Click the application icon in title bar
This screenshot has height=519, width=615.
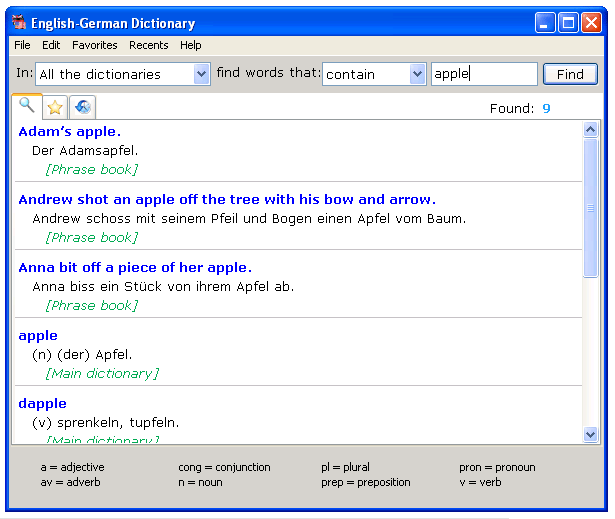point(18,22)
